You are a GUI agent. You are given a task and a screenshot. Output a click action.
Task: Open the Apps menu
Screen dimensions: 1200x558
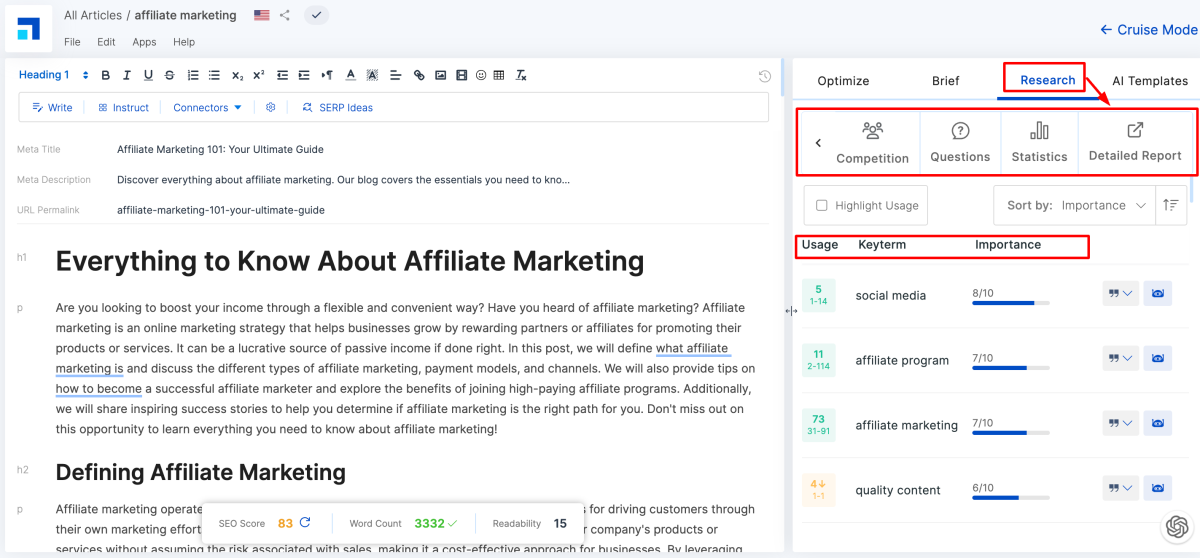click(144, 42)
